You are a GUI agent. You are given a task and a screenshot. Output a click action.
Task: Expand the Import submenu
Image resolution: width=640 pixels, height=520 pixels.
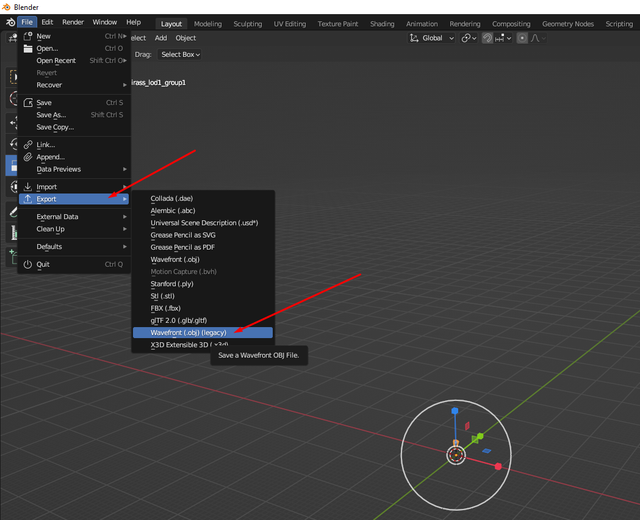point(74,187)
